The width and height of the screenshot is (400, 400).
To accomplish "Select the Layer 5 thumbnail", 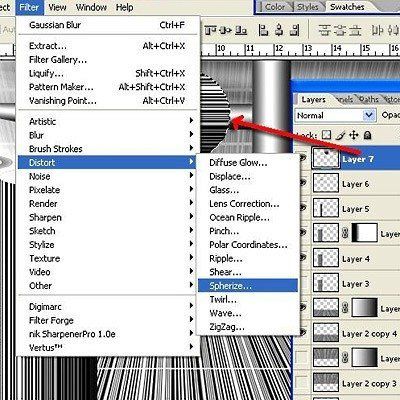I will [x=326, y=208].
